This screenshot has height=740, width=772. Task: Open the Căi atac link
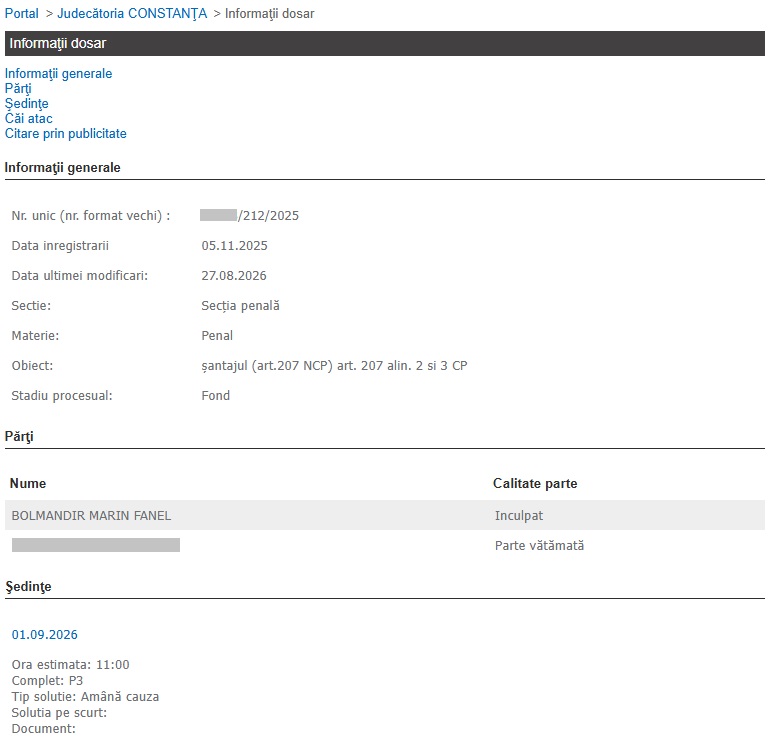coord(29,119)
